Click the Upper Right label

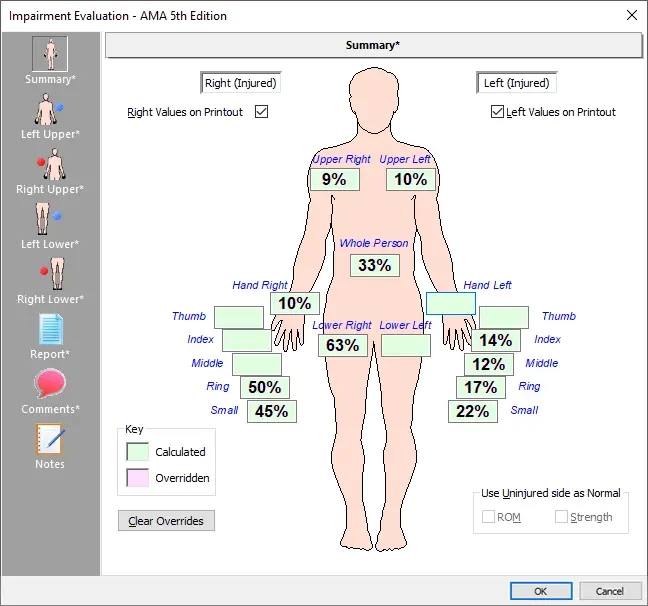pos(342,159)
